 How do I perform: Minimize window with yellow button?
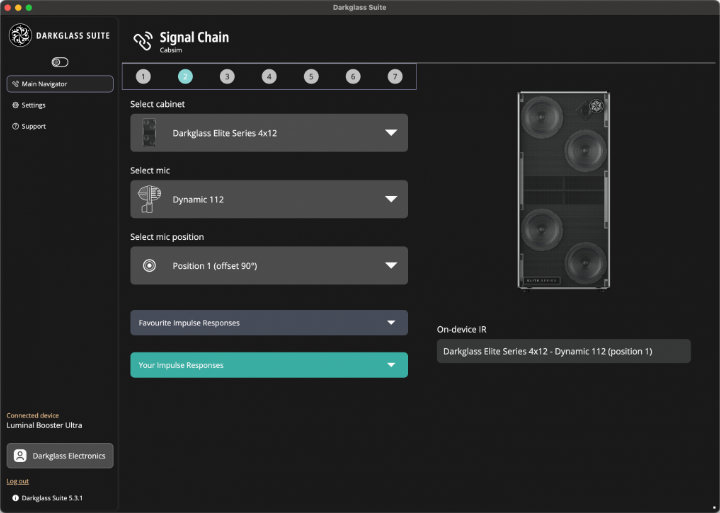(18, 8)
